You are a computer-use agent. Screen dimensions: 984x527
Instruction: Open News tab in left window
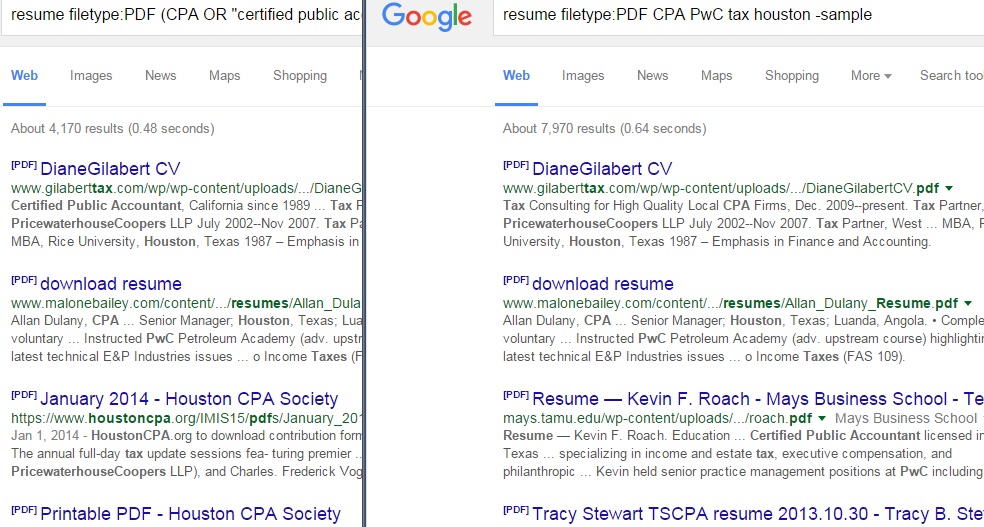pos(161,76)
